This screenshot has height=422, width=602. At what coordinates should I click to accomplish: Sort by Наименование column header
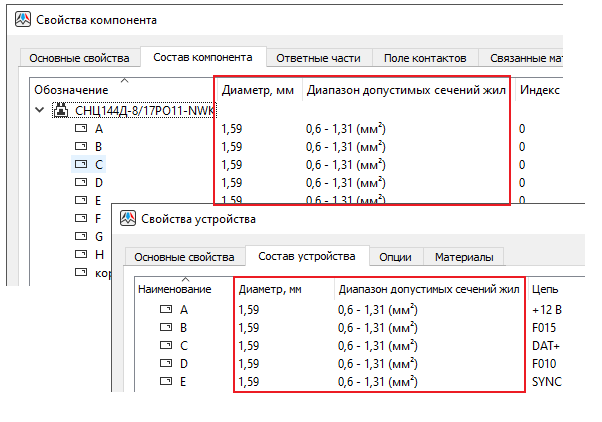(x=174, y=290)
